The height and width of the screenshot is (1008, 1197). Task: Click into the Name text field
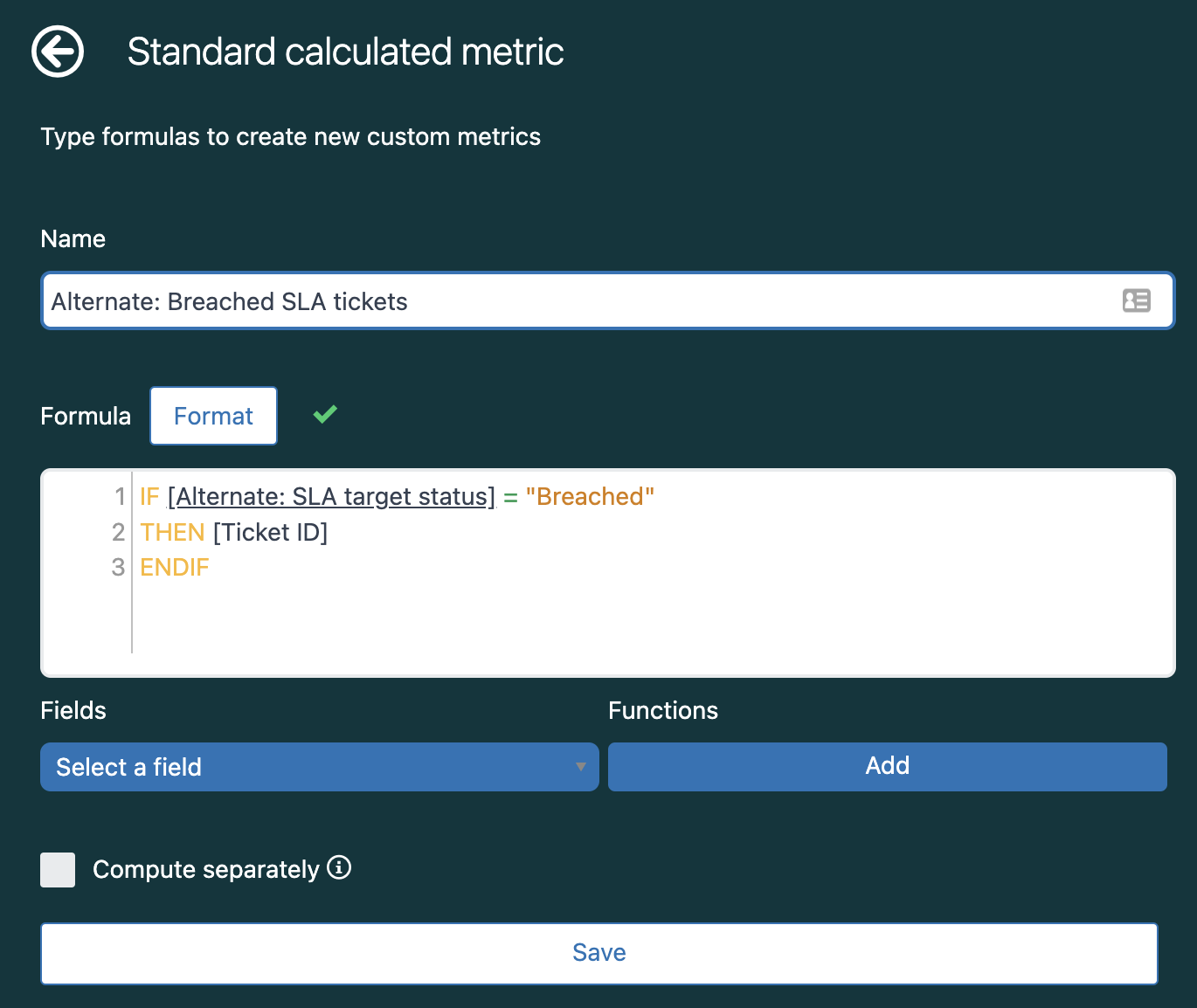[577, 301]
